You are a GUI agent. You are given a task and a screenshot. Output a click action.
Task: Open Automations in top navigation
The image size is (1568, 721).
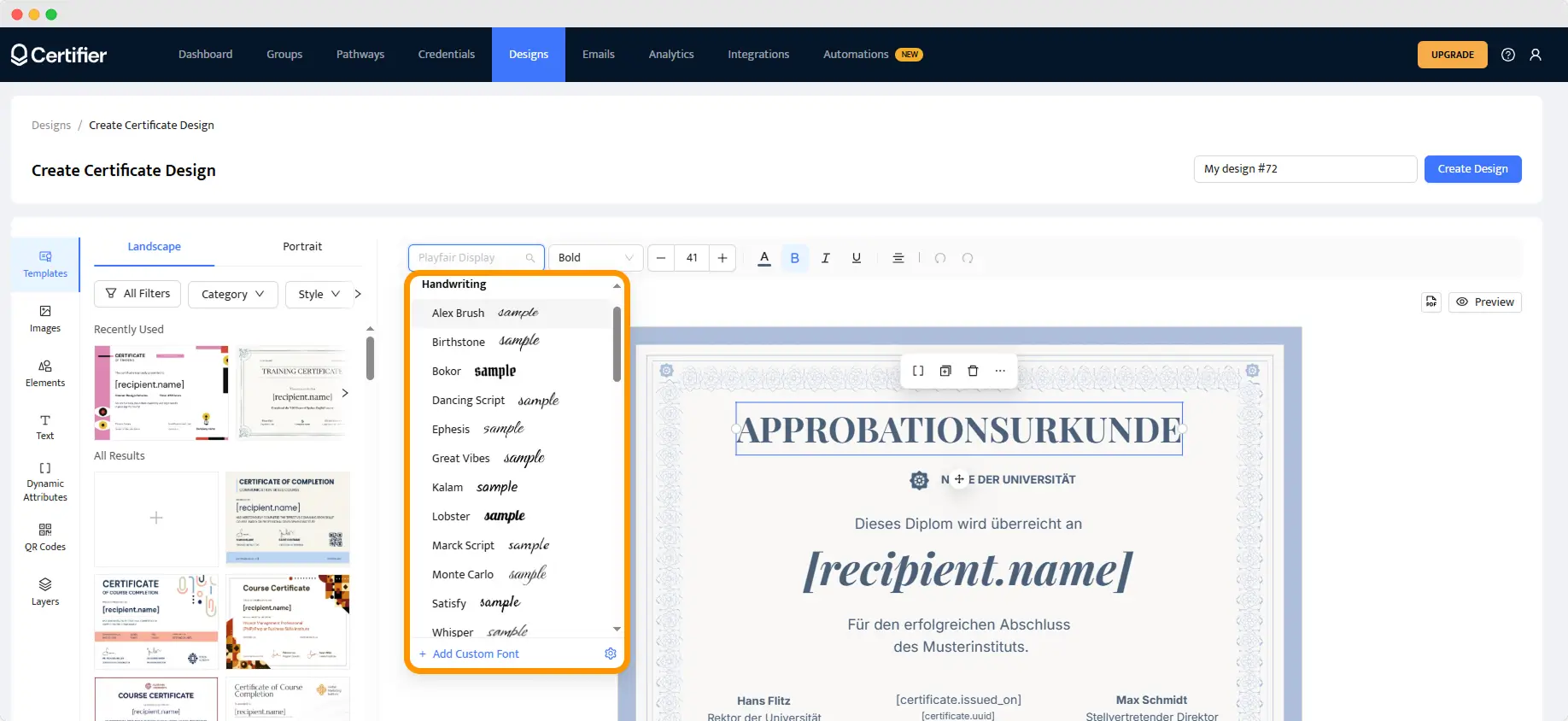873,55
